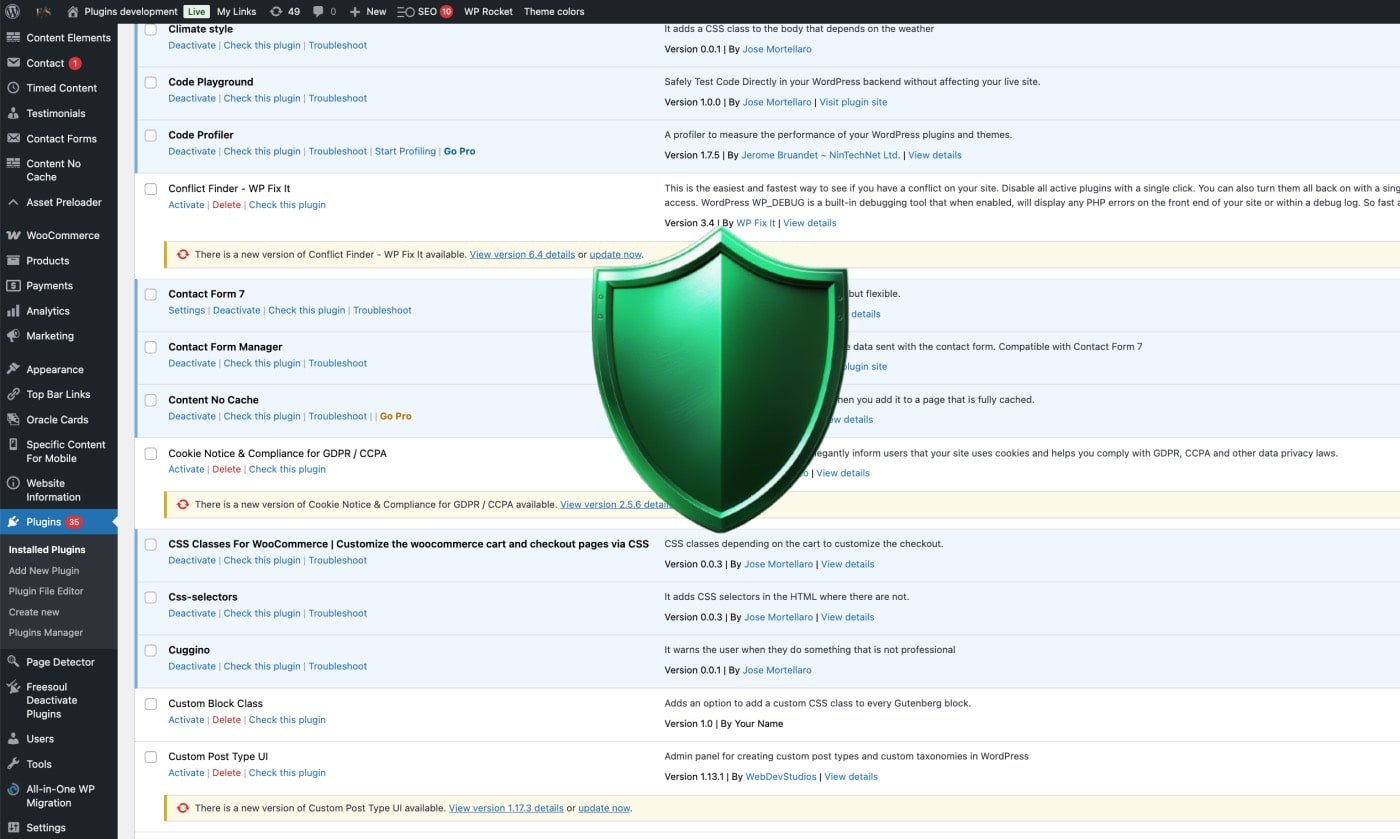Open View version 6.4 details link
The width and height of the screenshot is (1400, 839).
pyautogui.click(x=522, y=254)
